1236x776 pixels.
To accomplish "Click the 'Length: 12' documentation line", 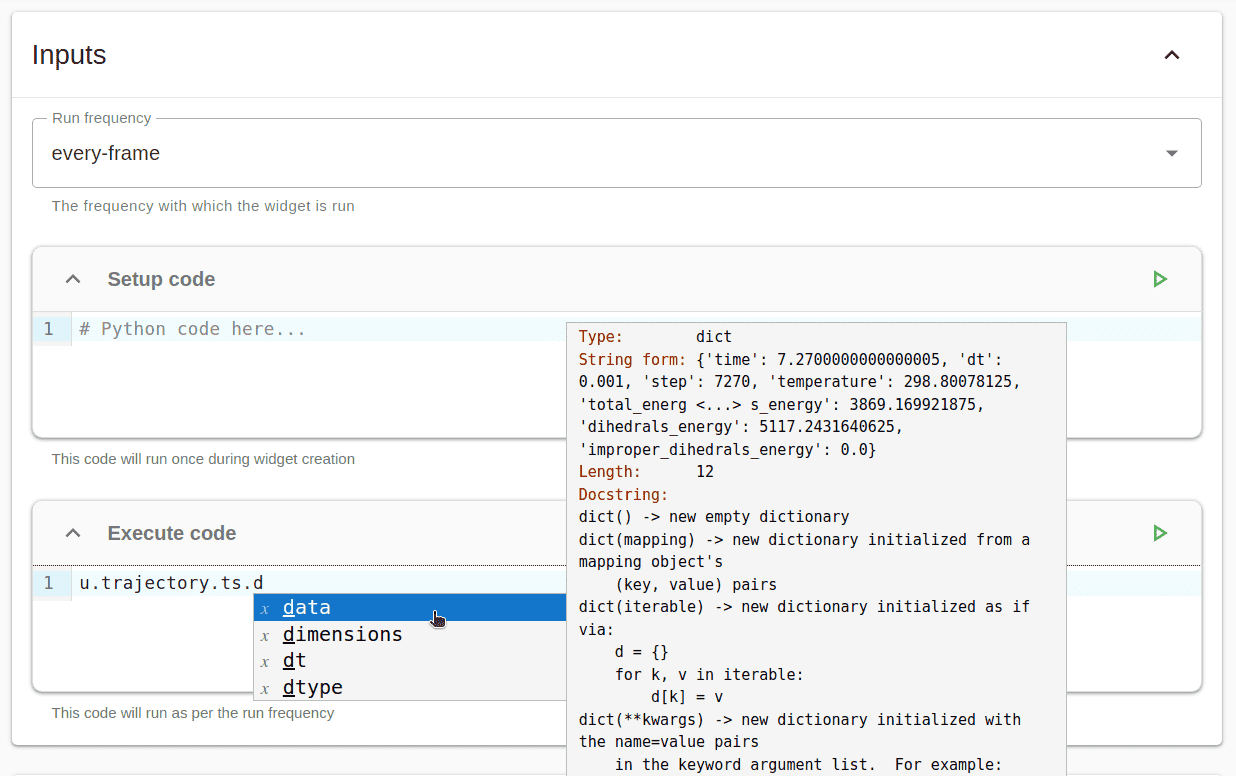I will coord(646,471).
